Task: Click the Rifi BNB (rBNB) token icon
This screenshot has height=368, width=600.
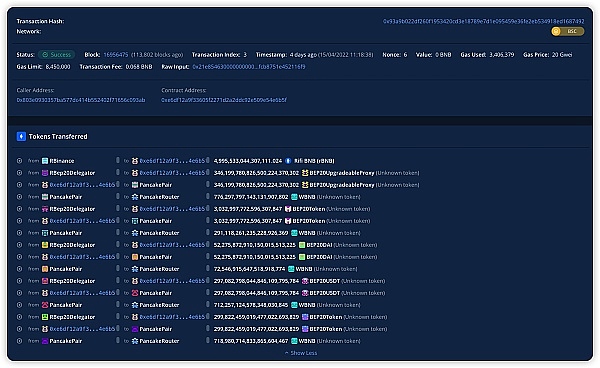Action: [289, 161]
